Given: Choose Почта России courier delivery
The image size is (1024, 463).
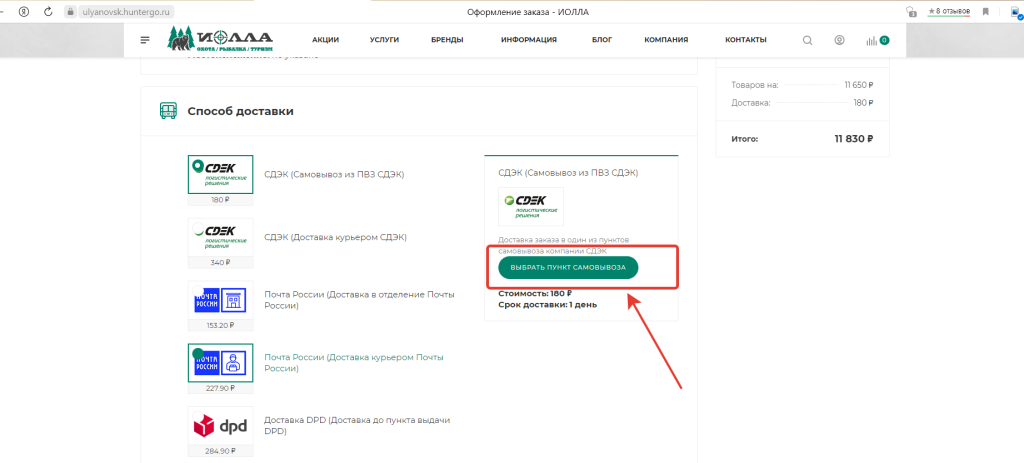Looking at the screenshot, I should click(x=220, y=363).
